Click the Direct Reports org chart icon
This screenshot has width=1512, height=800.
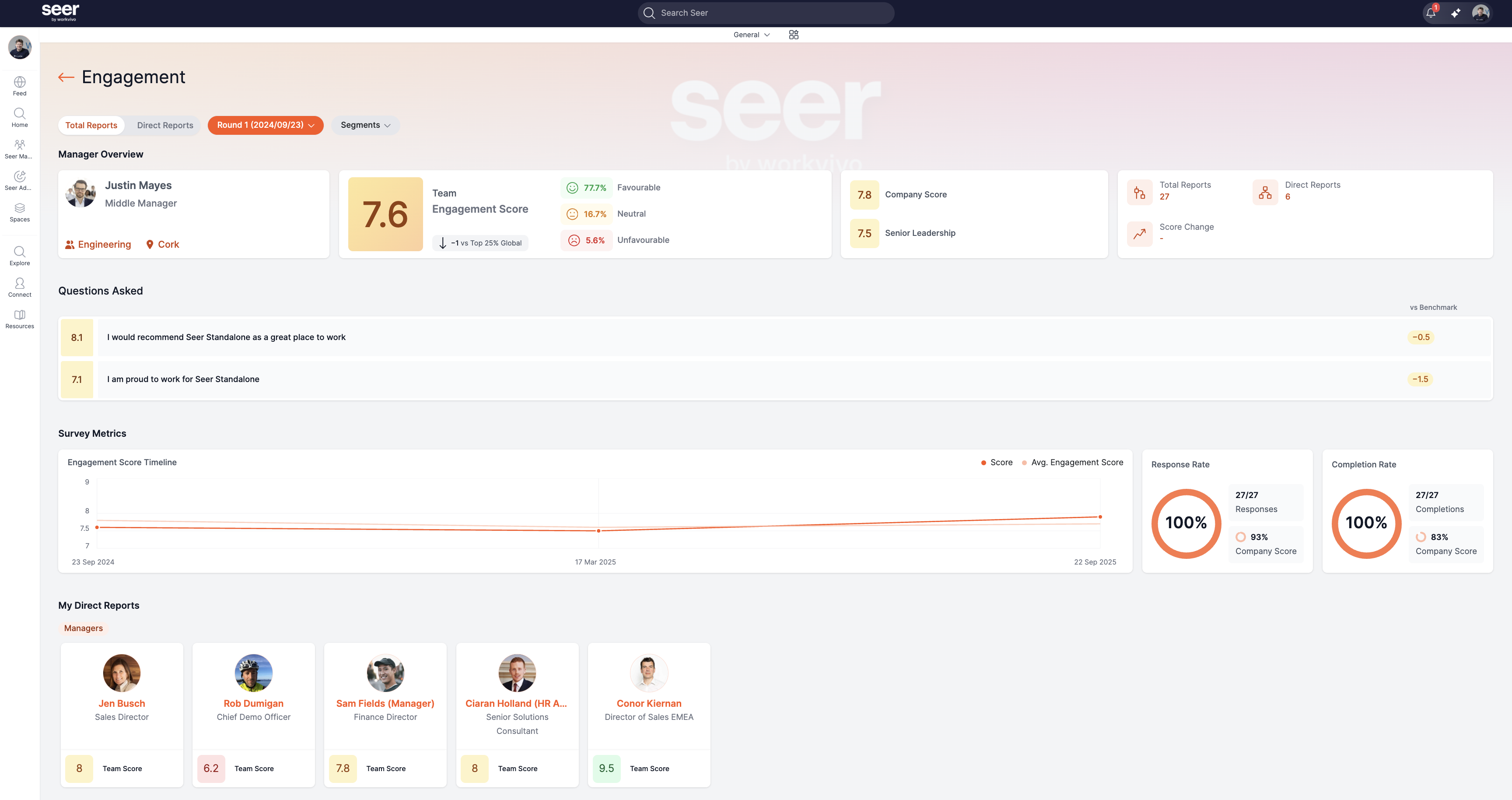pos(1265,193)
